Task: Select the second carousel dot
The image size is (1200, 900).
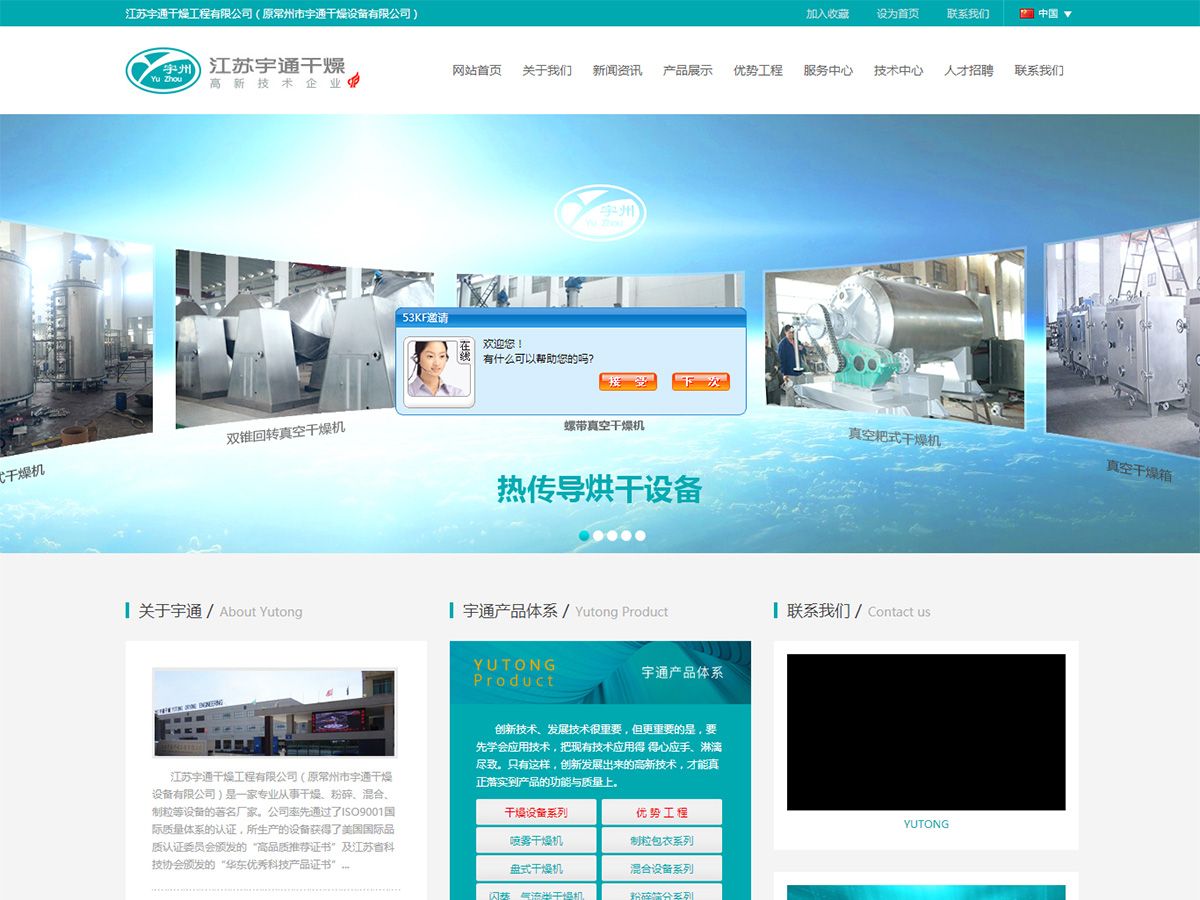Action: pyautogui.click(x=598, y=535)
